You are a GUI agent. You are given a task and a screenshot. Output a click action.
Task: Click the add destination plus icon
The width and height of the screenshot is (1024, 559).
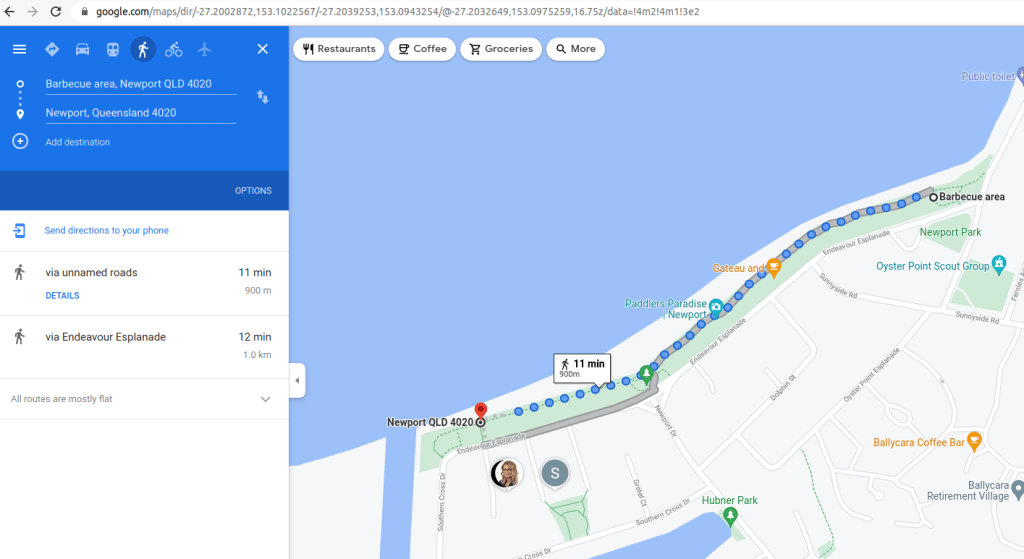click(20, 142)
